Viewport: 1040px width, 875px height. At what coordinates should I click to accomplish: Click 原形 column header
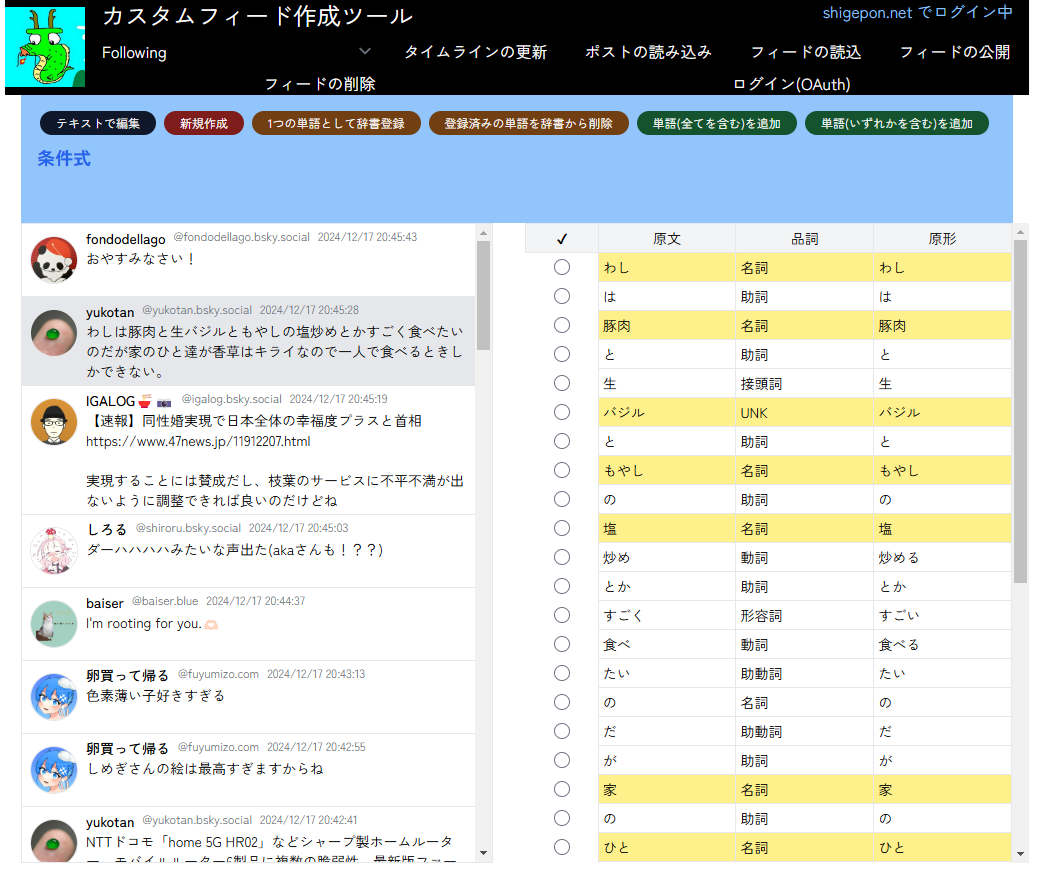coord(942,239)
